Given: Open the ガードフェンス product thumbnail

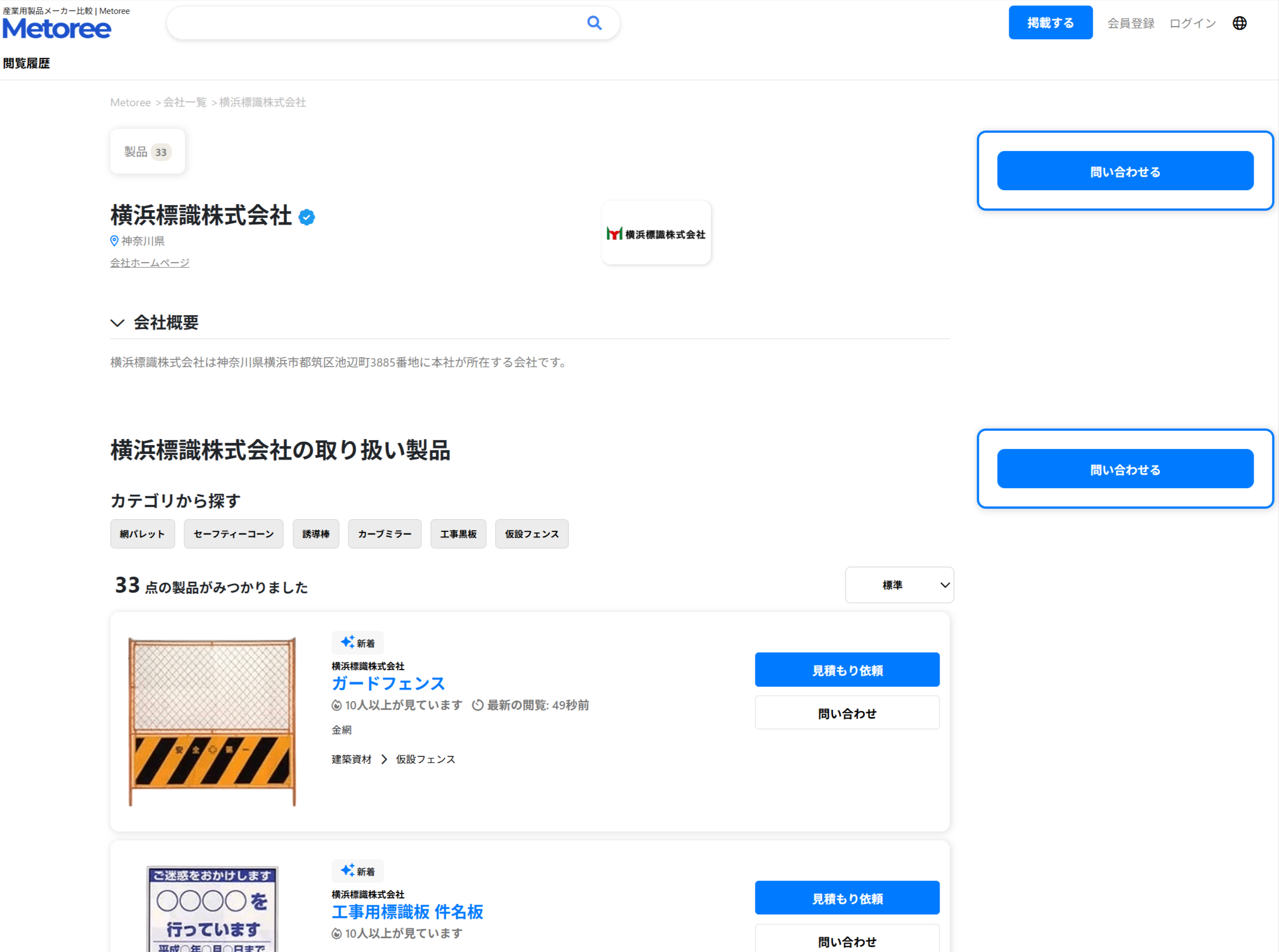Looking at the screenshot, I should [x=212, y=721].
